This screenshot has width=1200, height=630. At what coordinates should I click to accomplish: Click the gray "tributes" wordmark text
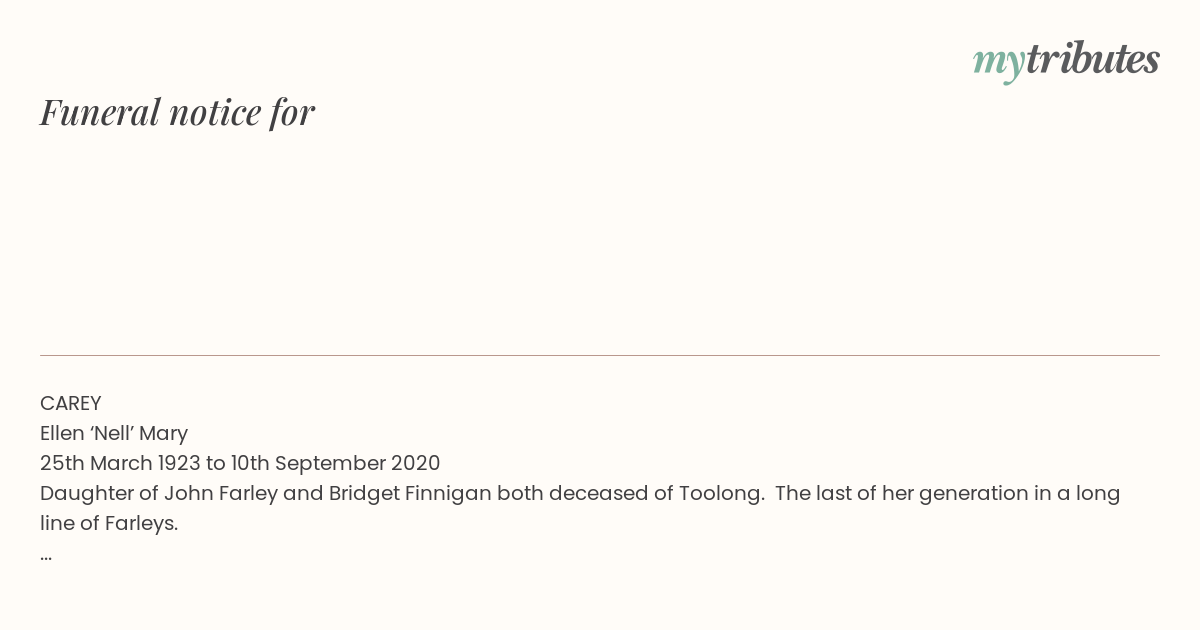[x=1092, y=60]
